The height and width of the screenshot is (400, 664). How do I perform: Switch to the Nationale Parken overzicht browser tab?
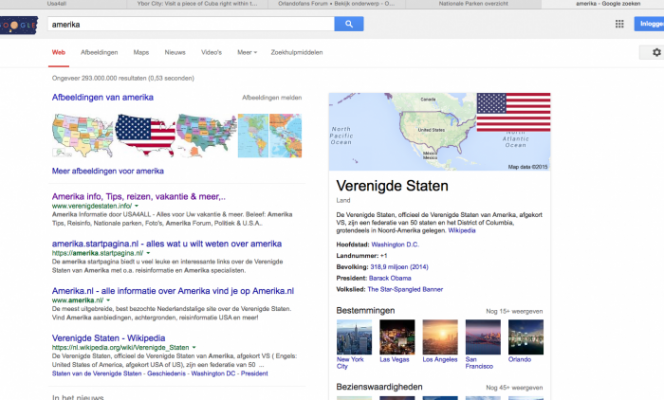pyautogui.click(x=473, y=3)
